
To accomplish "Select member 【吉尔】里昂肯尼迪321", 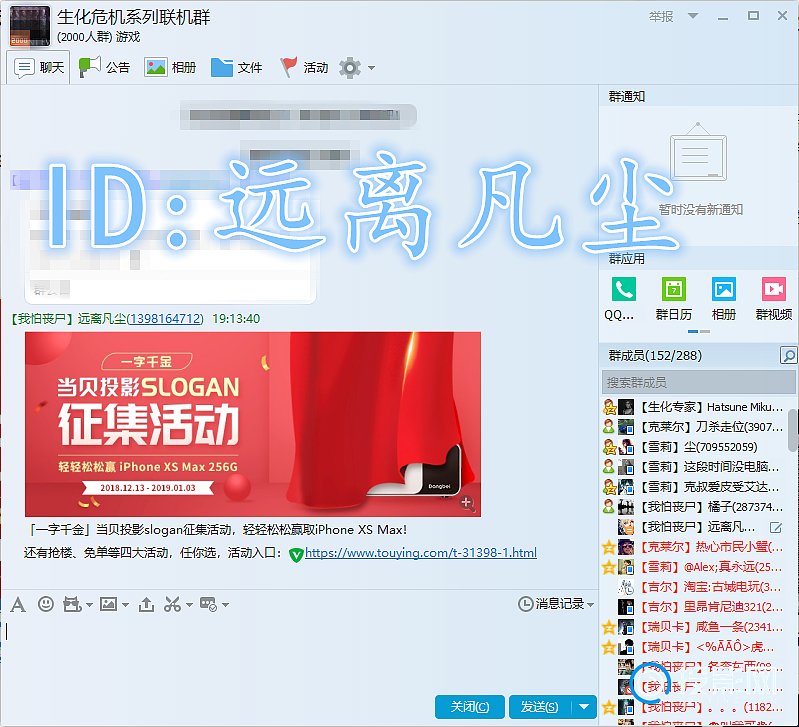I will point(693,607).
